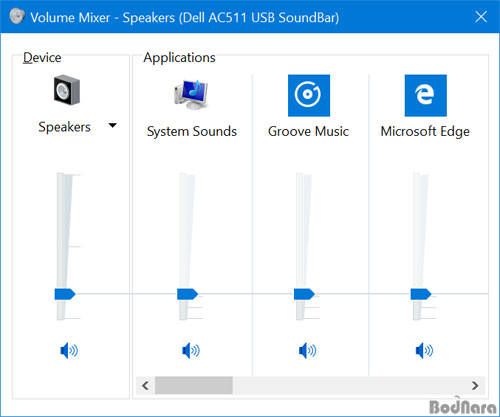
Task: Click the Groove Music app icon
Action: [309, 95]
